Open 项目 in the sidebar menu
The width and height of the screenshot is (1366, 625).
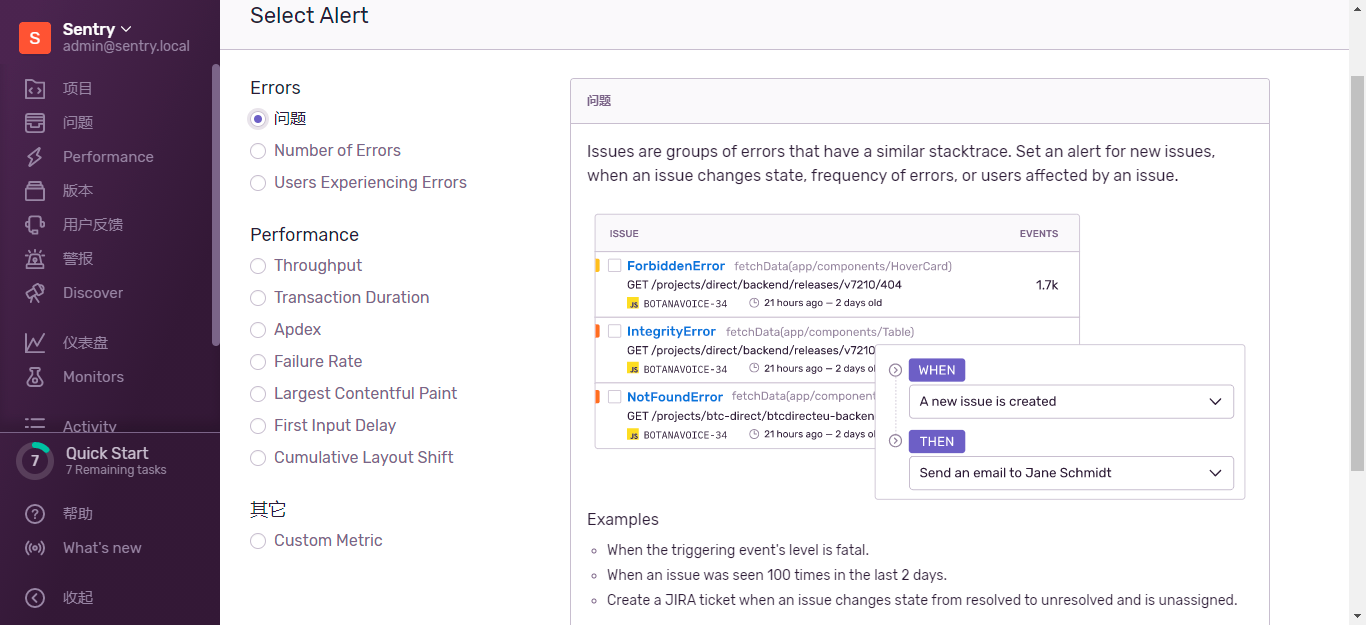pyautogui.click(x=78, y=89)
